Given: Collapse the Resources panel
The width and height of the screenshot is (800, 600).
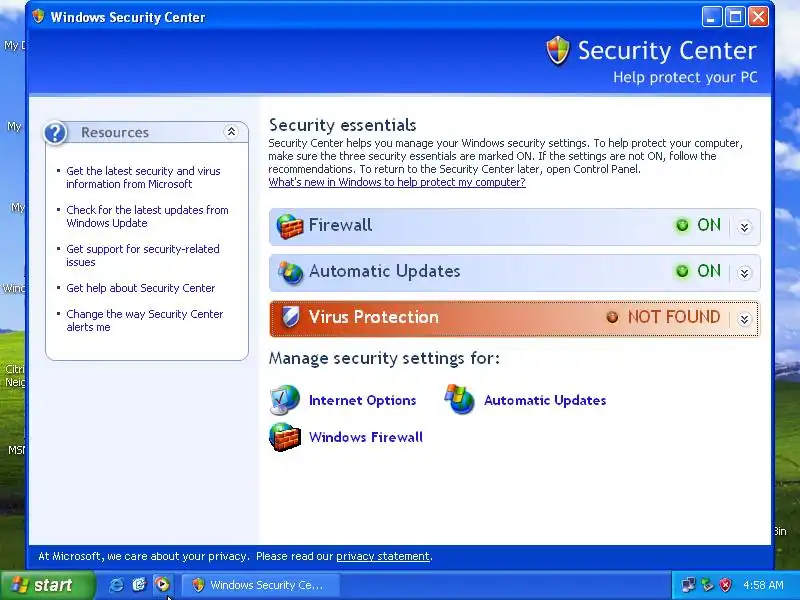Looking at the screenshot, I should pyautogui.click(x=231, y=132).
